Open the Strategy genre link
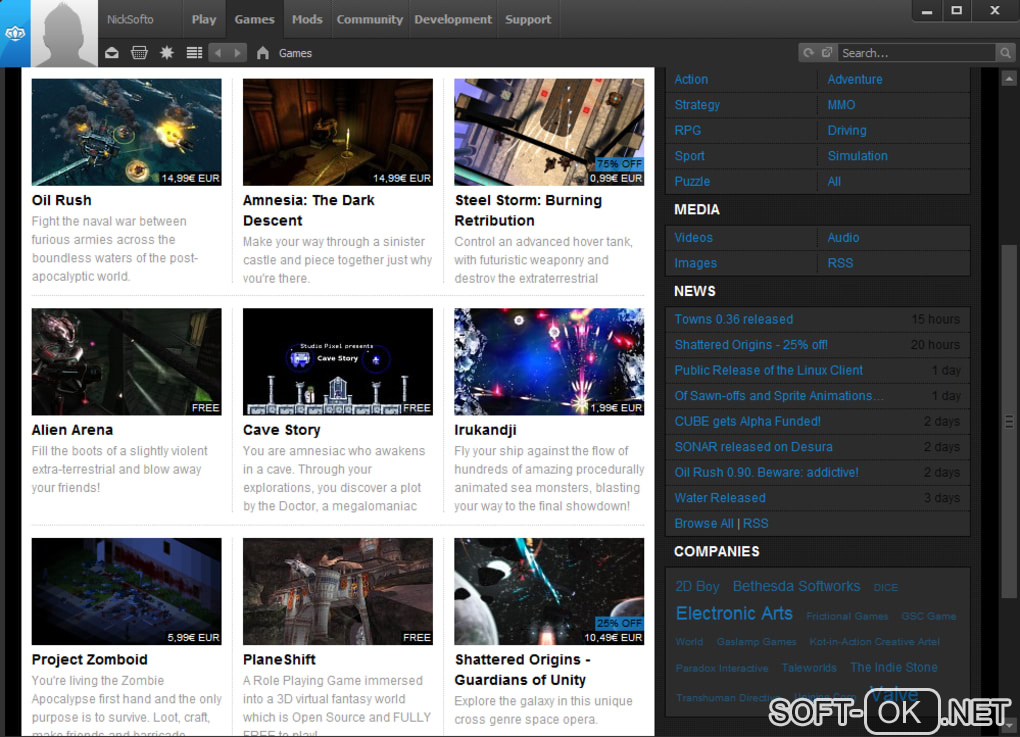1020x737 pixels. tap(697, 105)
